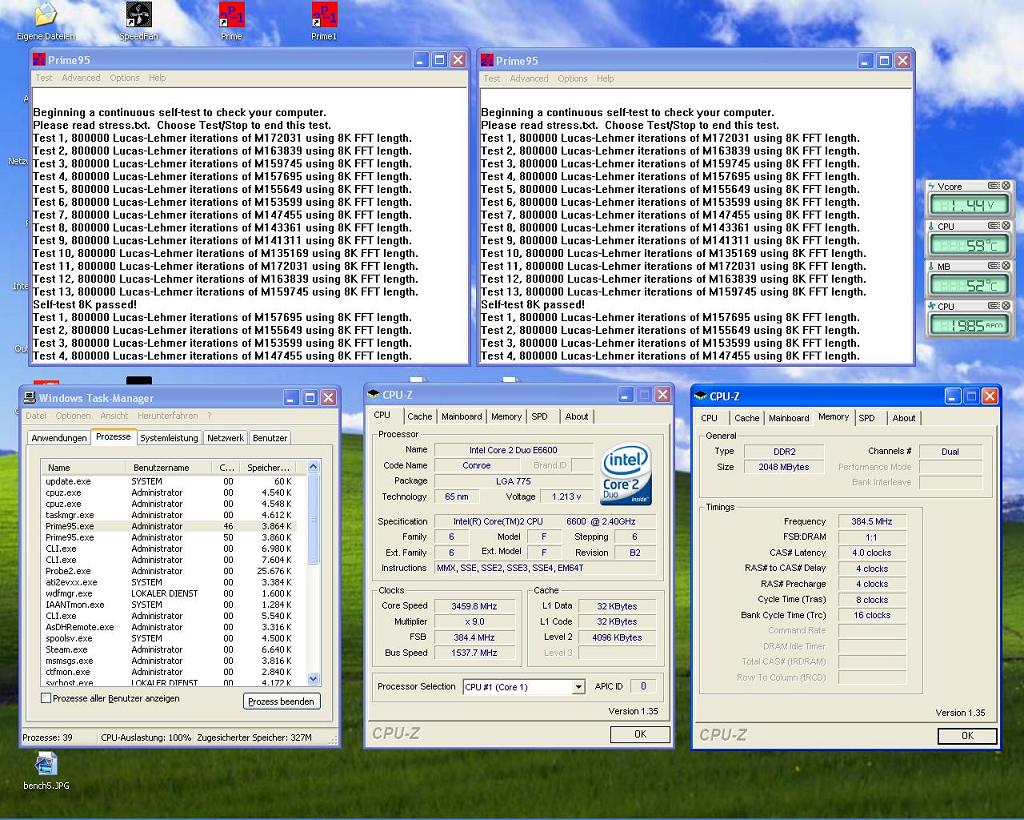The width and height of the screenshot is (1024, 820).
Task: Open settings icon on the Vcore gadget
Action: click(993, 185)
